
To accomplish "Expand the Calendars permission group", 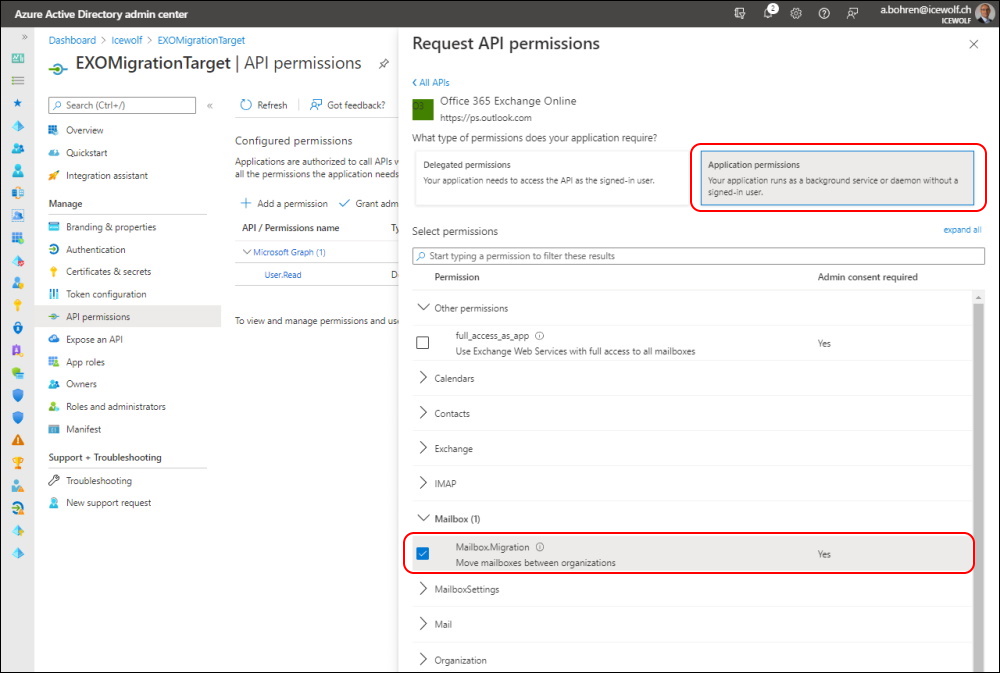I will (423, 378).
